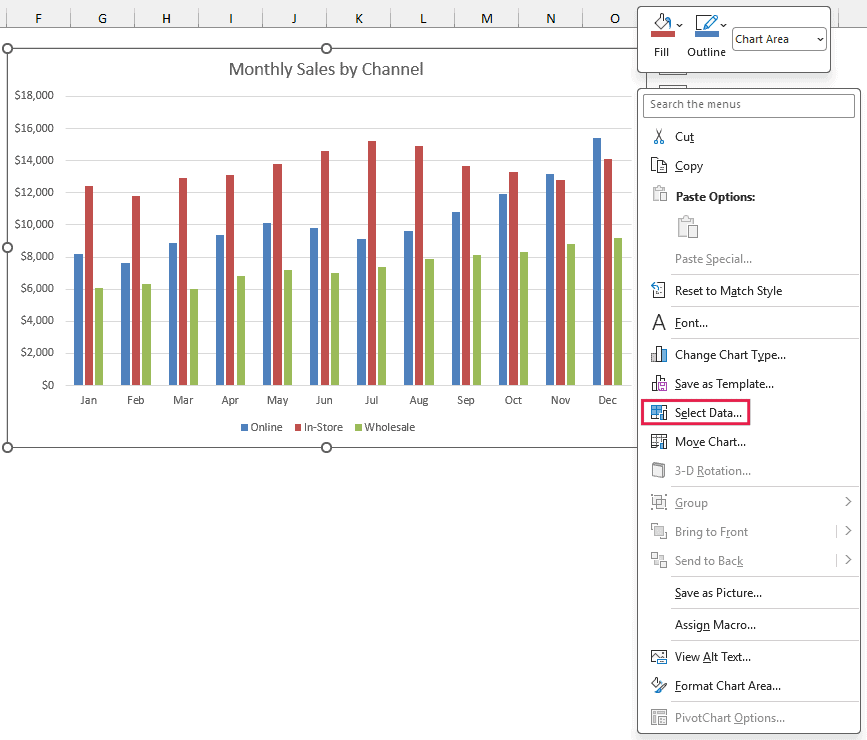Click the chart title Monthly Sales by Channel
The height and width of the screenshot is (740, 867).
(326, 69)
